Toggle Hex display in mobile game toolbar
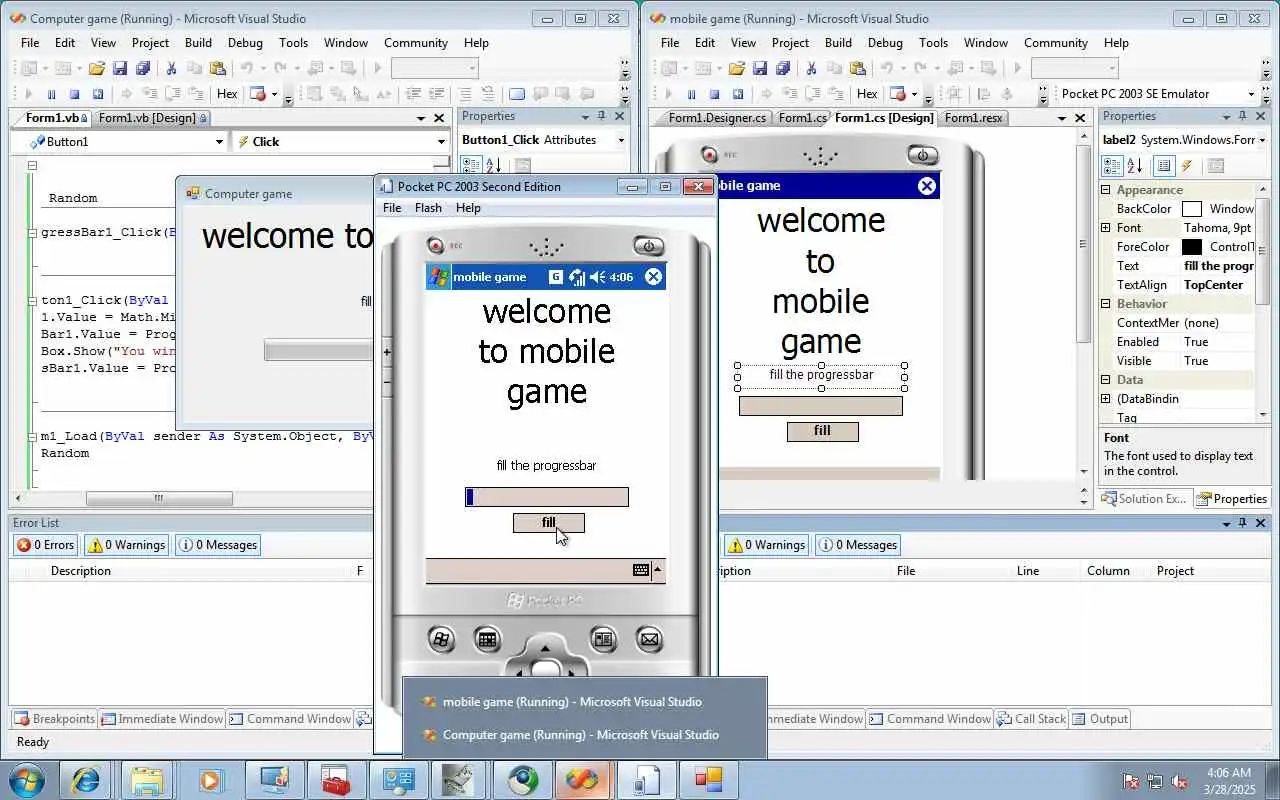1280x800 pixels. (x=867, y=94)
